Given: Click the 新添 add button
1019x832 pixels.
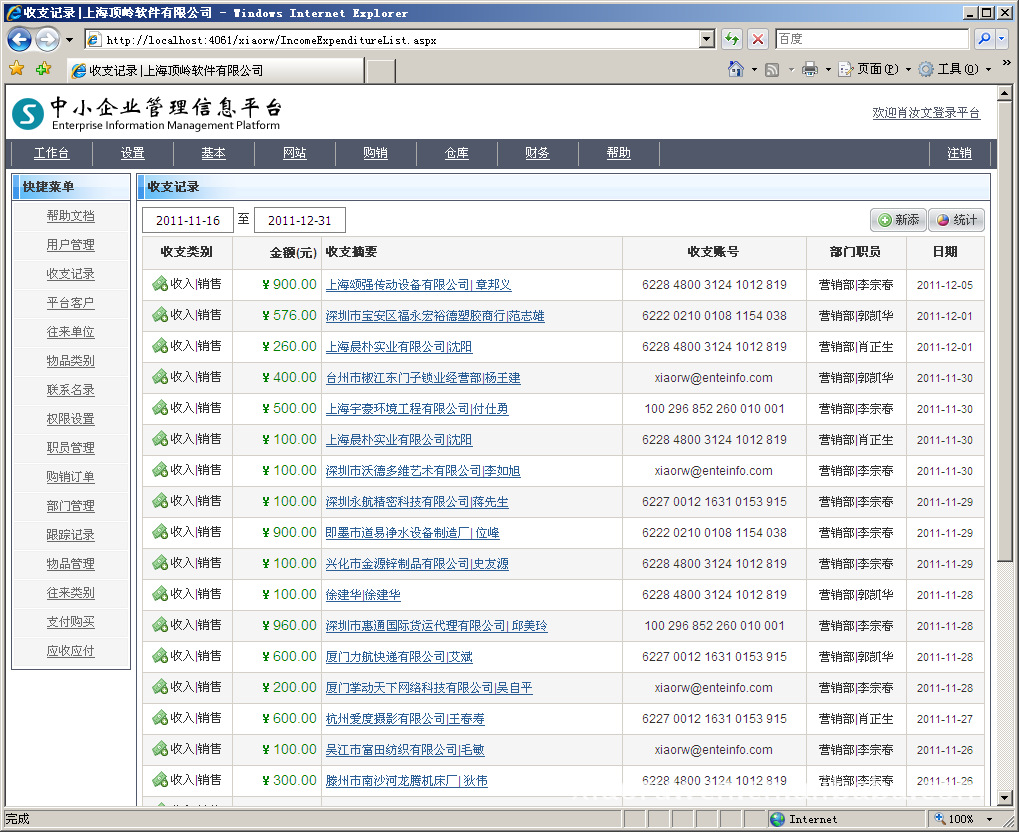Looking at the screenshot, I should (x=898, y=220).
